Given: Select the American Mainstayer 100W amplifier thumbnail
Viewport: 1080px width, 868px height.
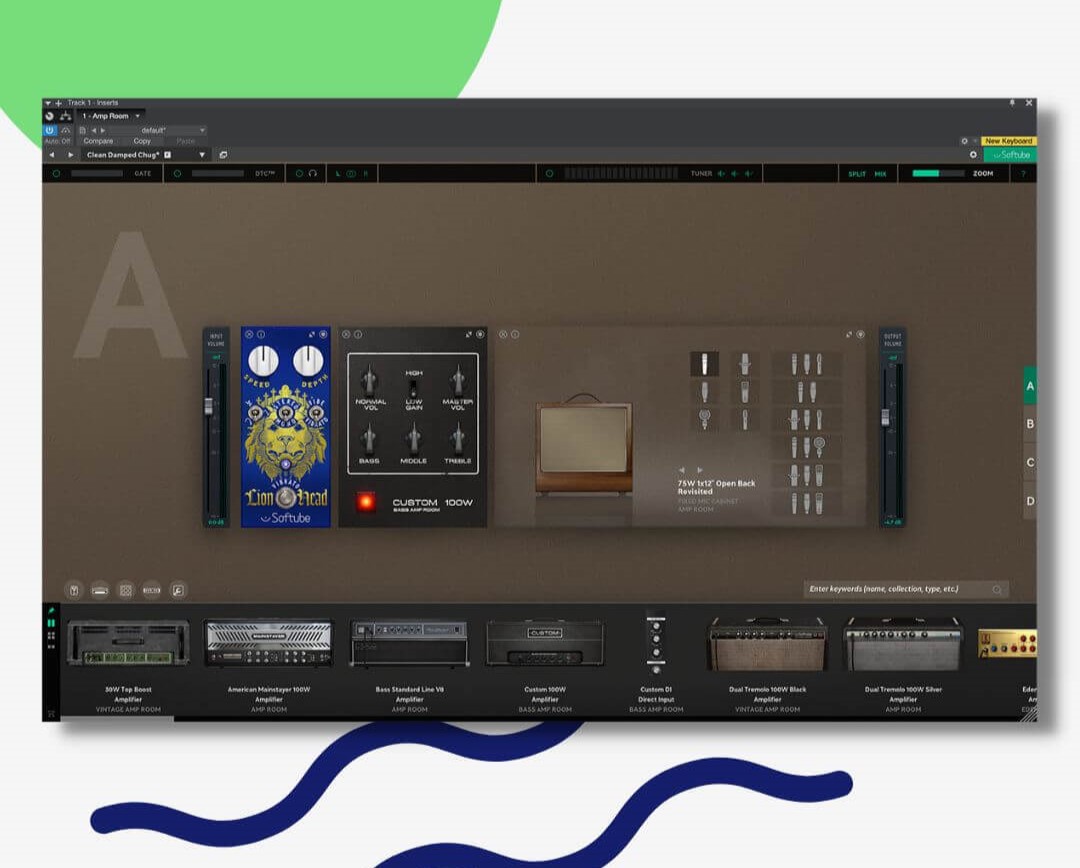Looking at the screenshot, I should (267, 643).
